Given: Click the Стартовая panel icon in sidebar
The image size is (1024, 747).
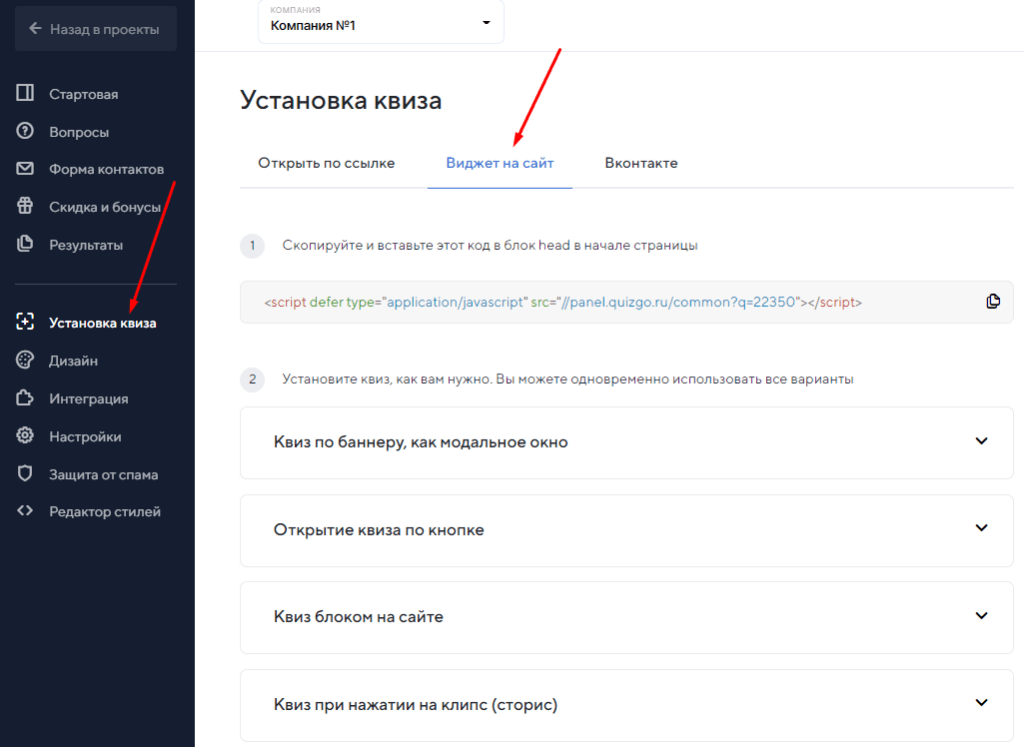Looking at the screenshot, I should [26, 94].
